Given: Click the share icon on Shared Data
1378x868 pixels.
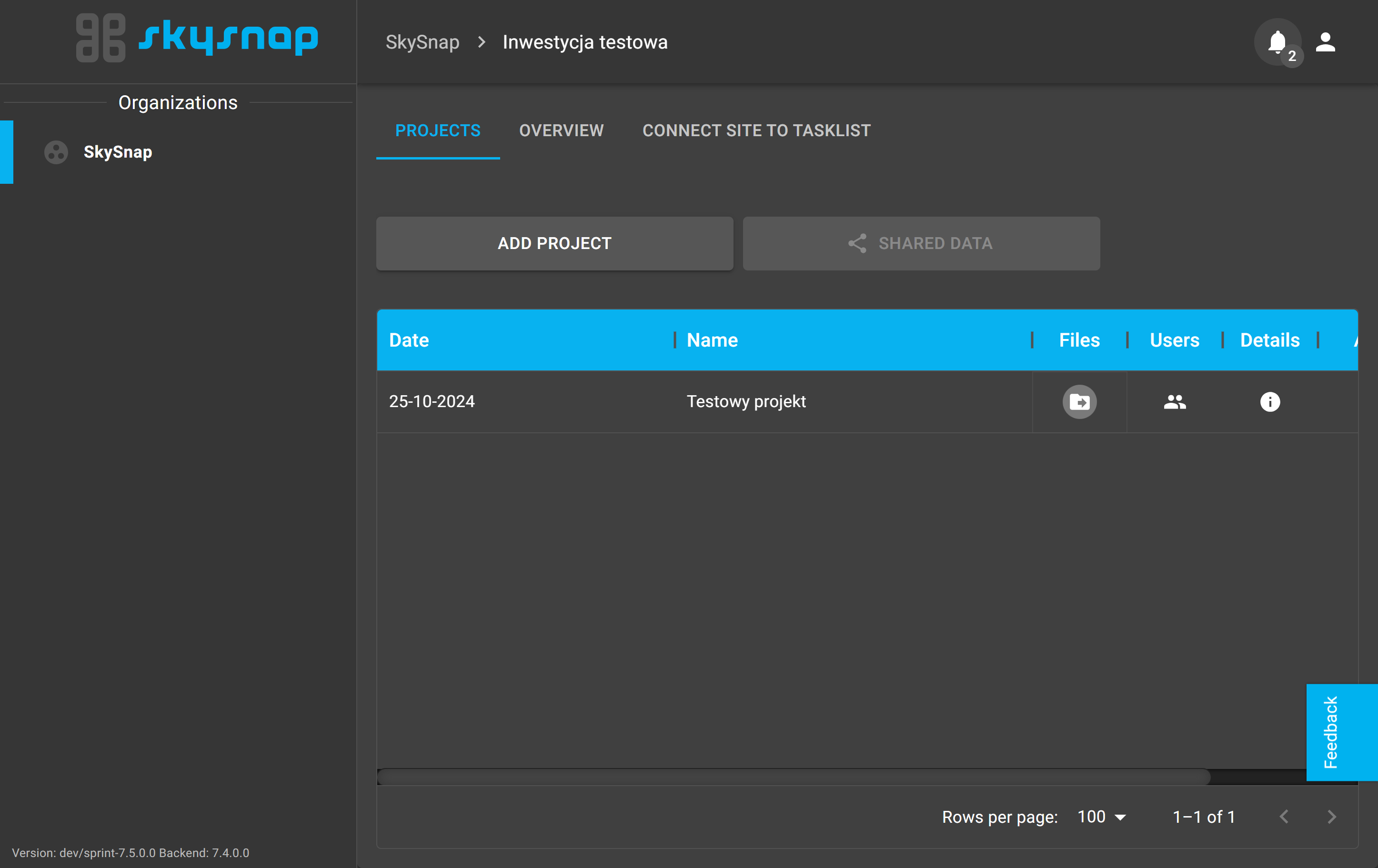Looking at the screenshot, I should pos(857,243).
